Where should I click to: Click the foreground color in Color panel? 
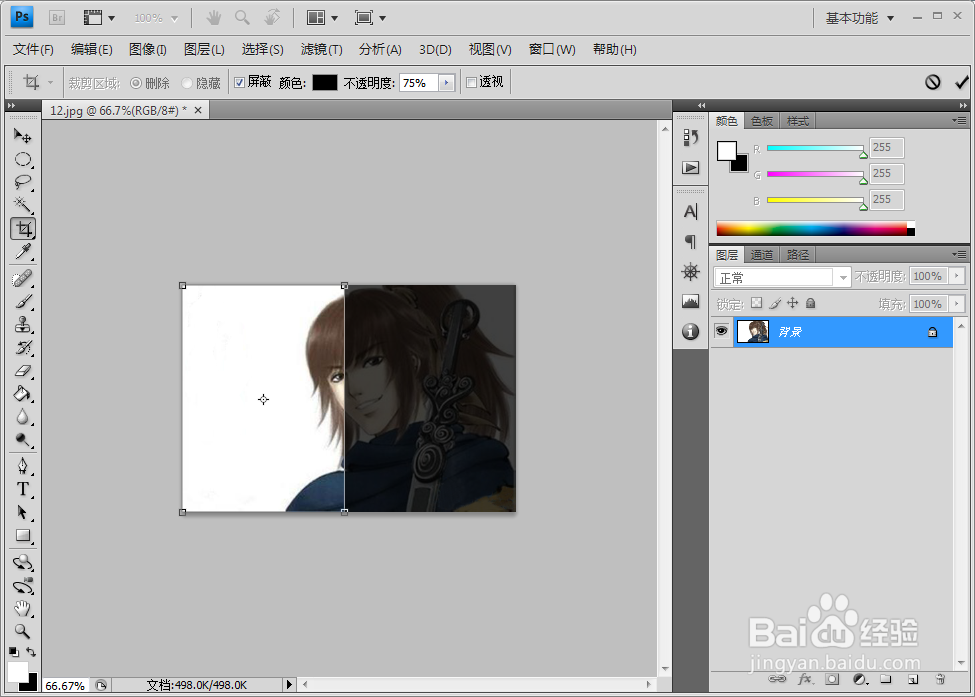726,151
